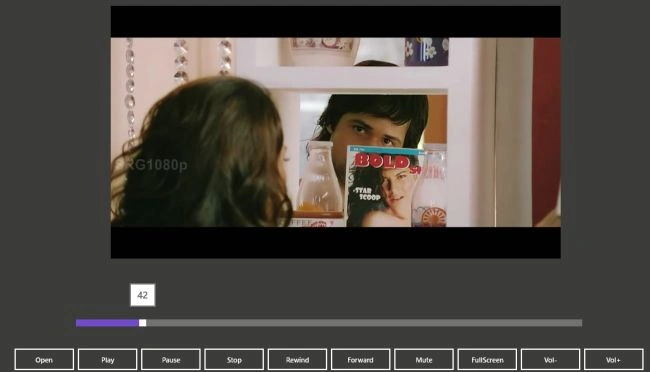Mute the audio
Screen dimensions: 650x372
424,359
